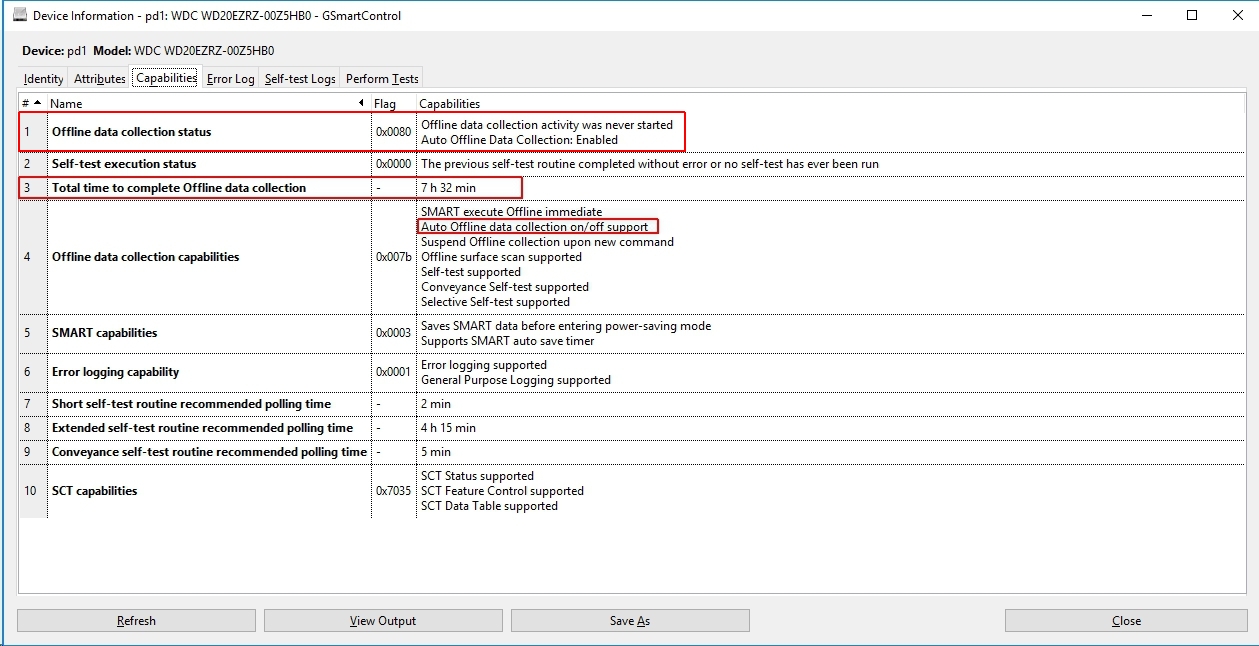
Task: Select Short self-test routine recommended polling time
Action: pos(632,404)
